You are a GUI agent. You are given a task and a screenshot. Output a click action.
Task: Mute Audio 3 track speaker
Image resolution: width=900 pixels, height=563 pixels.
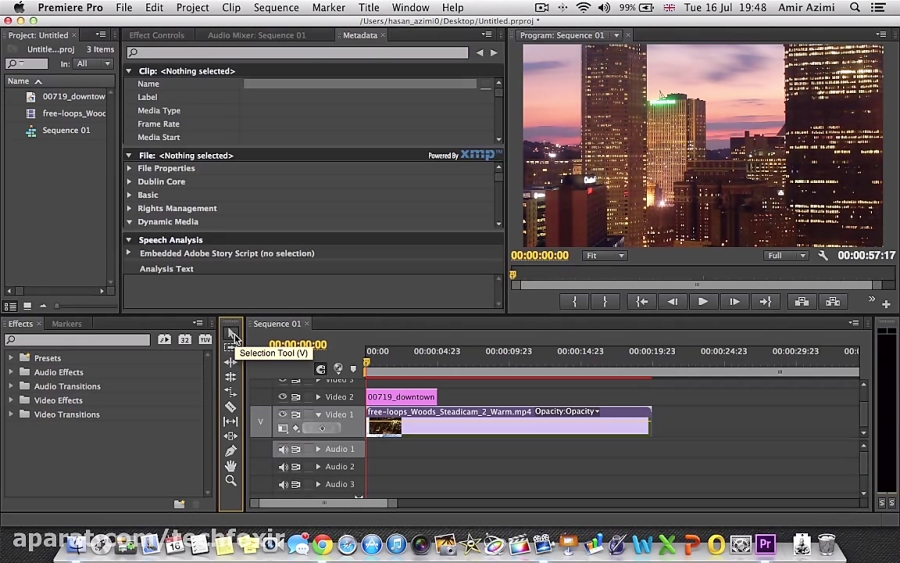282,484
